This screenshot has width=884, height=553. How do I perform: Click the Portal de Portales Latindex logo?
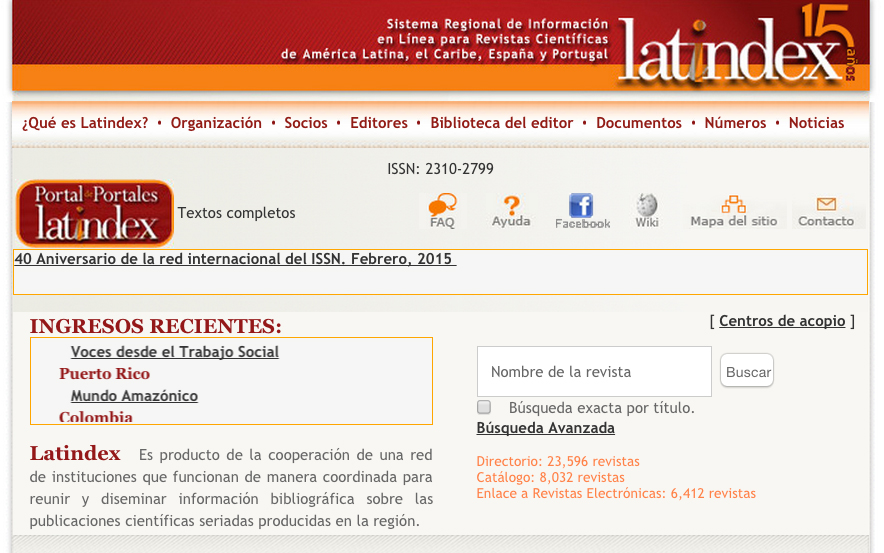coord(95,213)
